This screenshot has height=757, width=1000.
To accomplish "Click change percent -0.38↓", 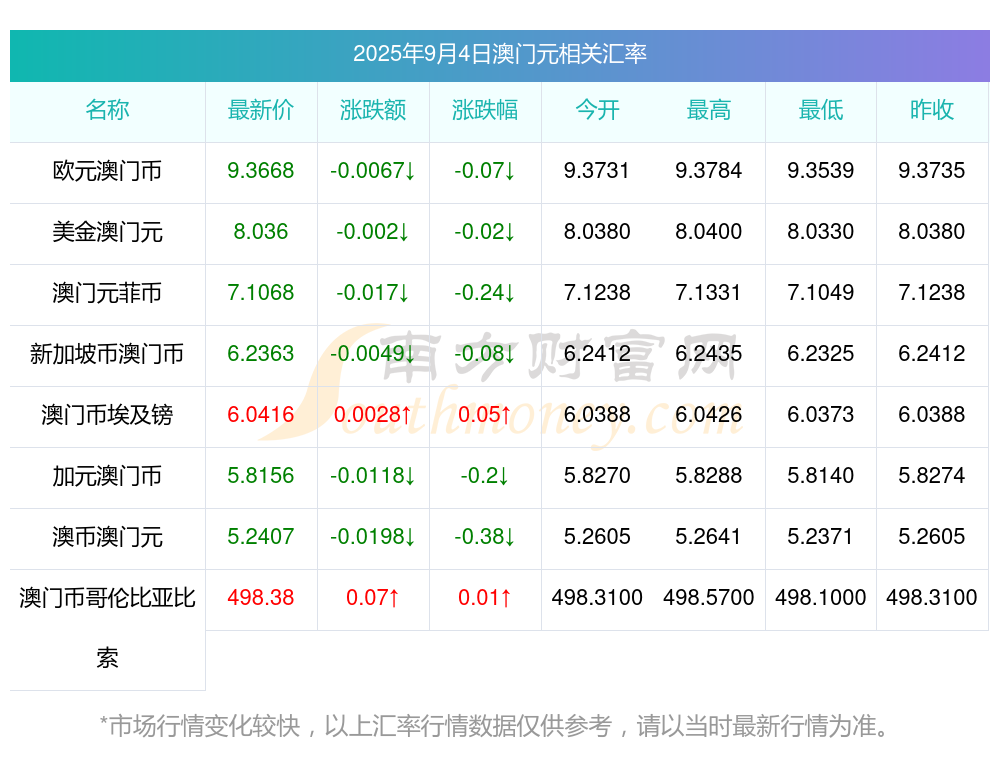I will click(485, 536).
